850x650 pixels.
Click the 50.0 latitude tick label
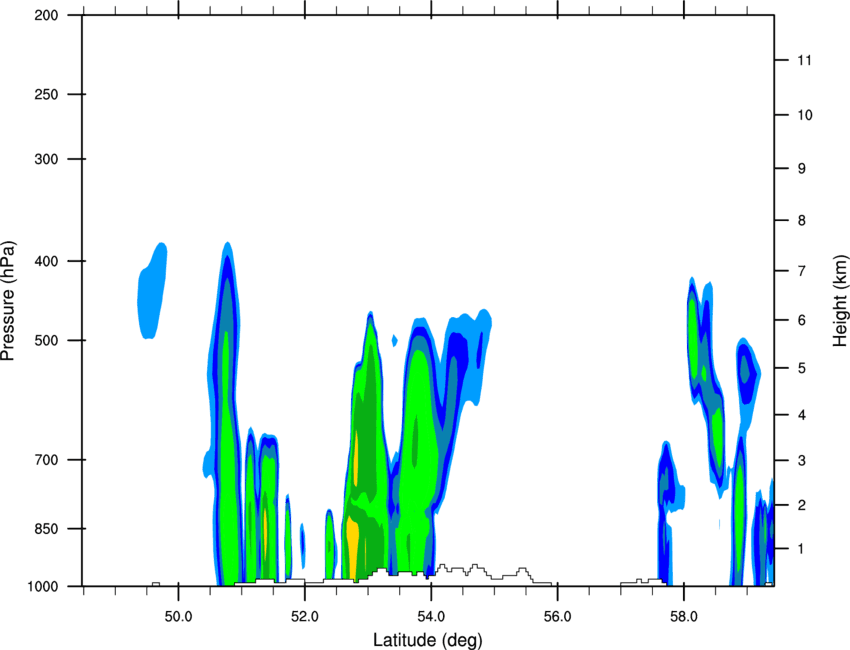coord(178,617)
